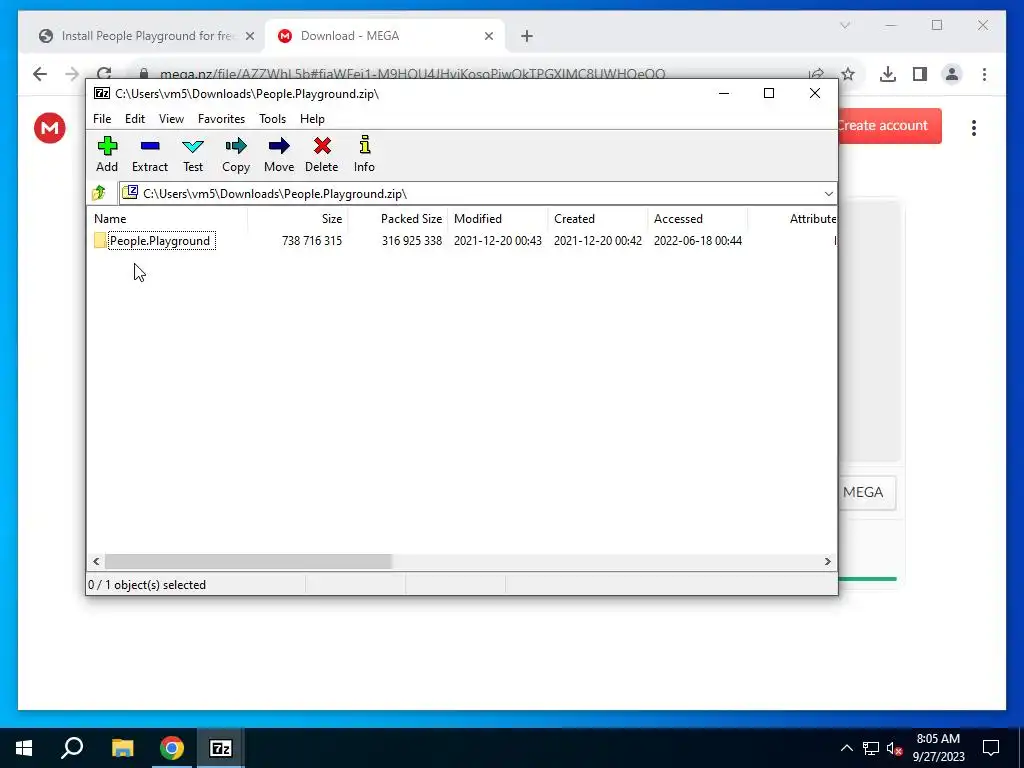
Task: Show hidden tray icons chevron
Action: tap(846, 748)
